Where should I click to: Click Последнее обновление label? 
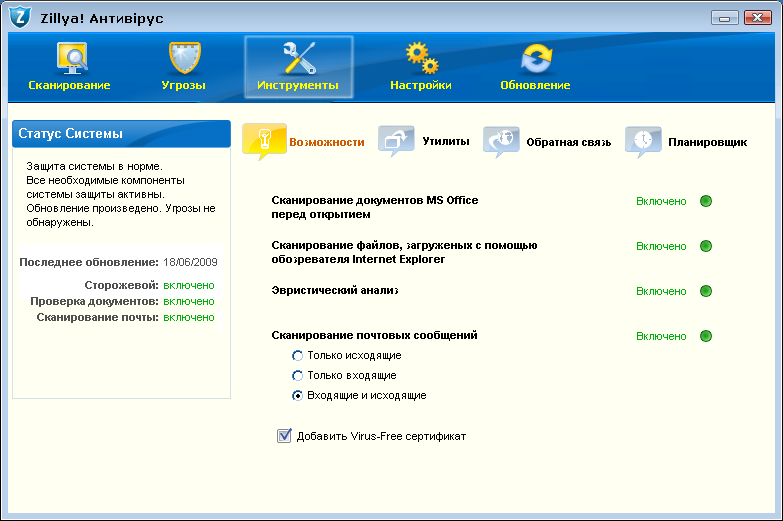(89, 262)
